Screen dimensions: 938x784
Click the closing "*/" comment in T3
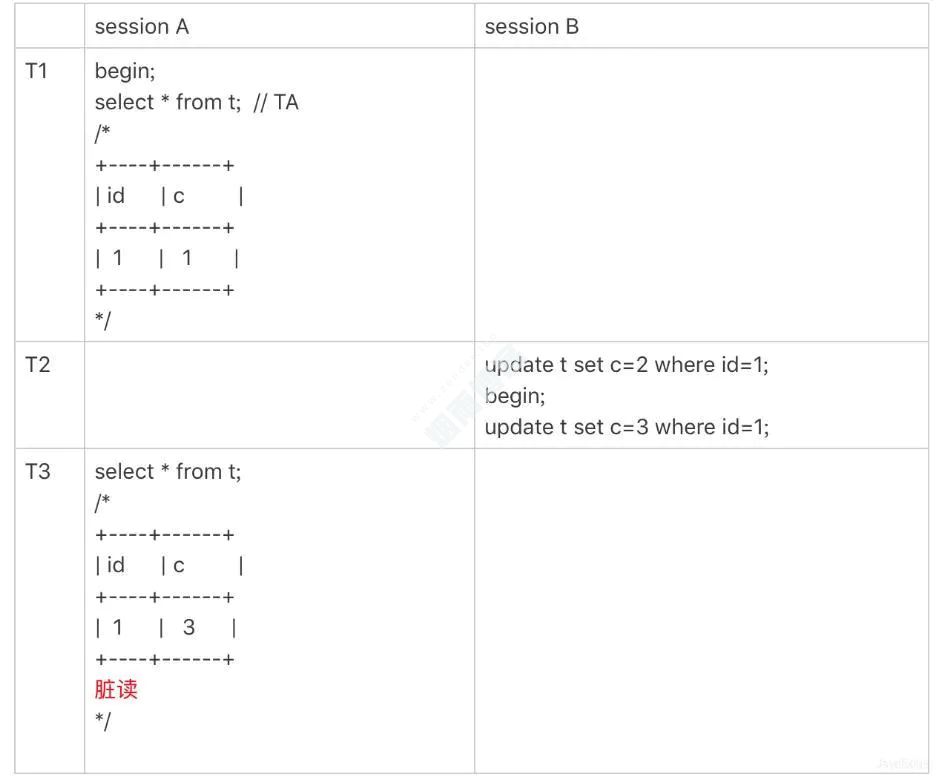(103, 721)
